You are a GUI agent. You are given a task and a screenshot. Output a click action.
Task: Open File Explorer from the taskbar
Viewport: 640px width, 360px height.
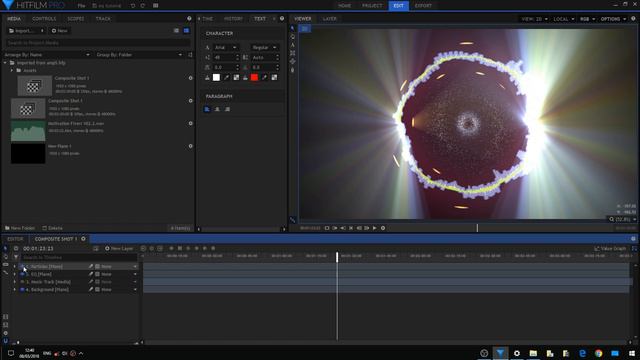pos(533,353)
